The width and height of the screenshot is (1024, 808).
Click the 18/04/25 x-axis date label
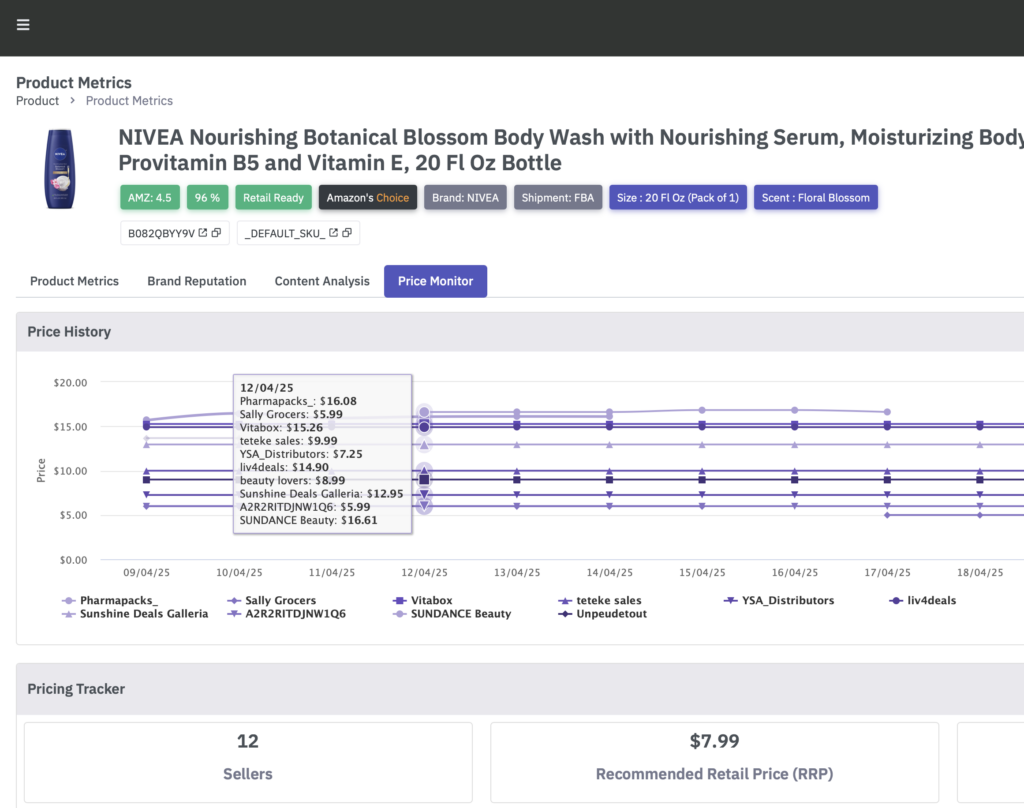tap(980, 572)
